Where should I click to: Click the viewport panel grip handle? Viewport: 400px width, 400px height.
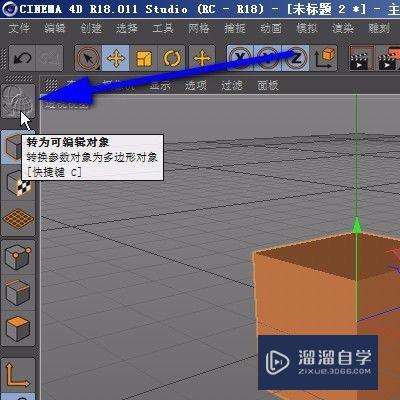click(51, 85)
